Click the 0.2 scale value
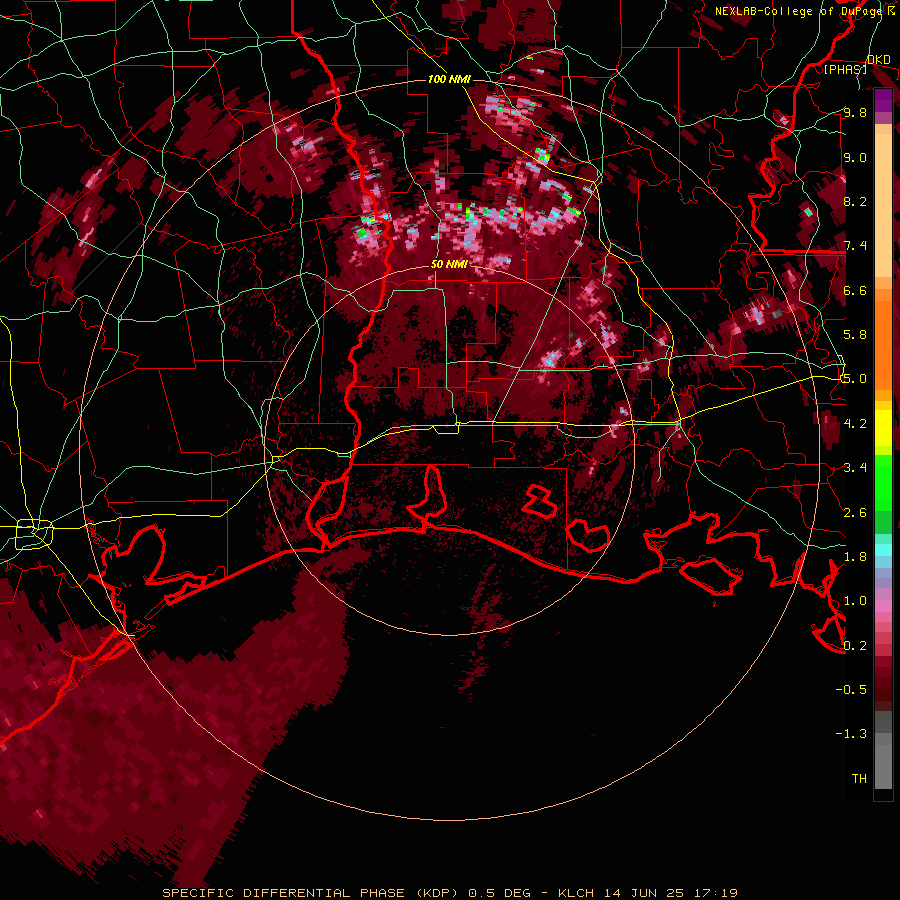Image resolution: width=900 pixels, height=900 pixels. 855,646
